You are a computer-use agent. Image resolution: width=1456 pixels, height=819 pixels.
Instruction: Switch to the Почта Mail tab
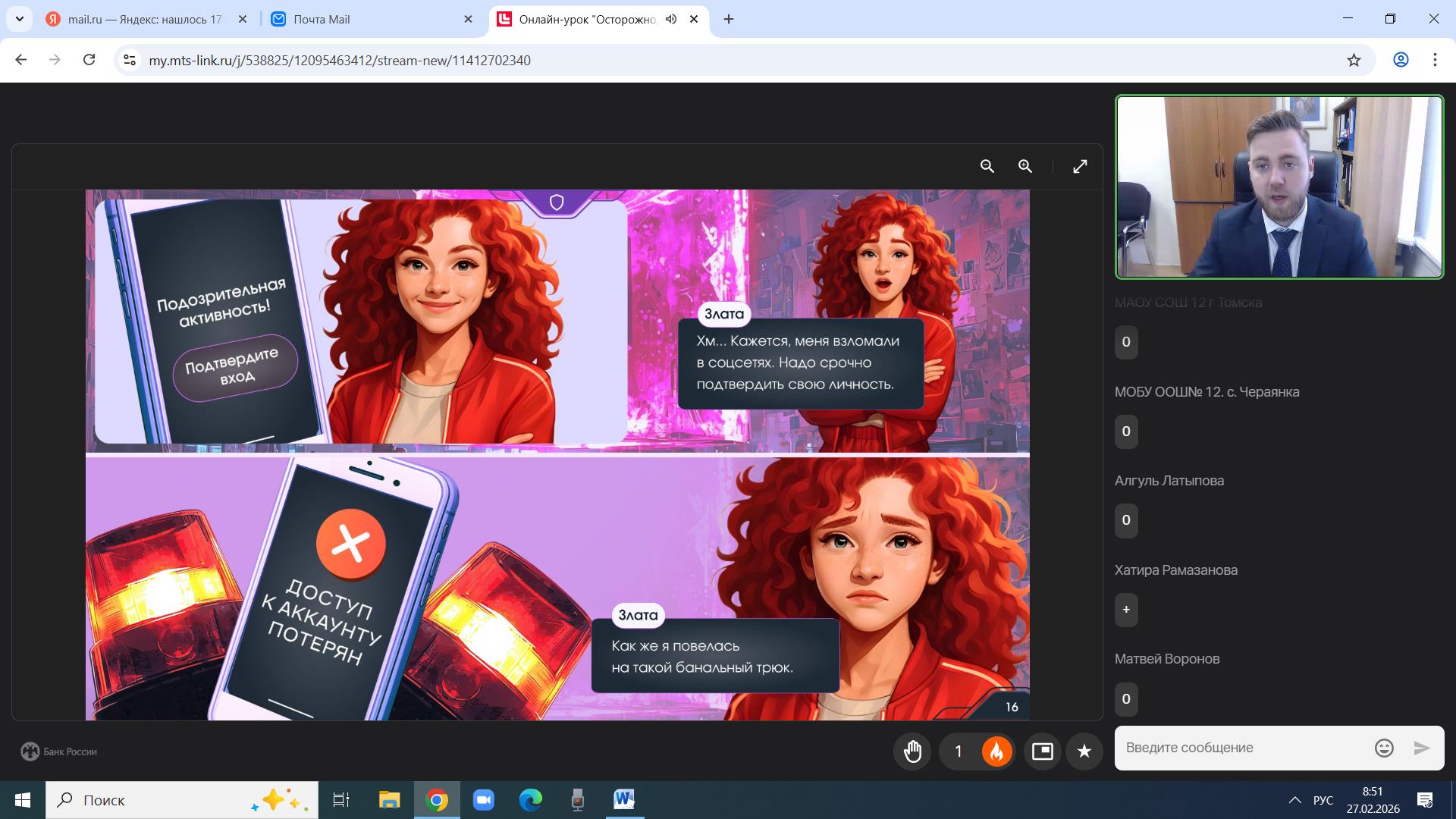point(373,19)
